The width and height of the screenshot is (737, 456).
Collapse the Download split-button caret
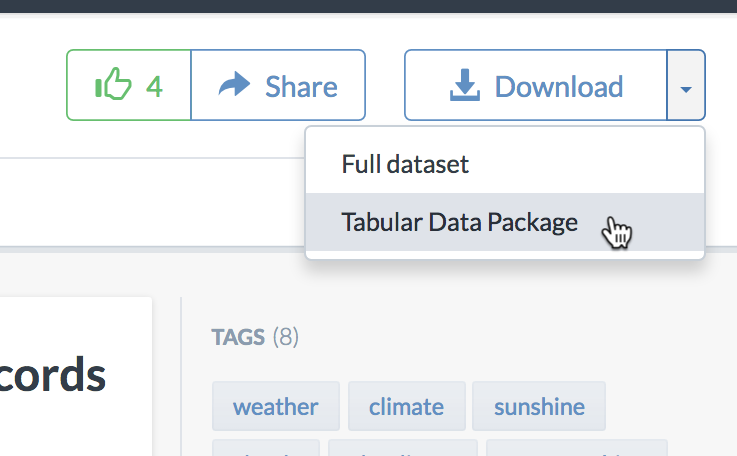[x=686, y=85]
